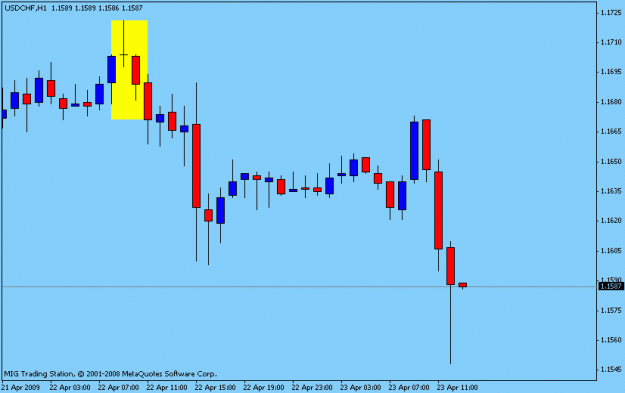Click the 1.1680 price axis label
625x393 pixels.
pos(611,102)
